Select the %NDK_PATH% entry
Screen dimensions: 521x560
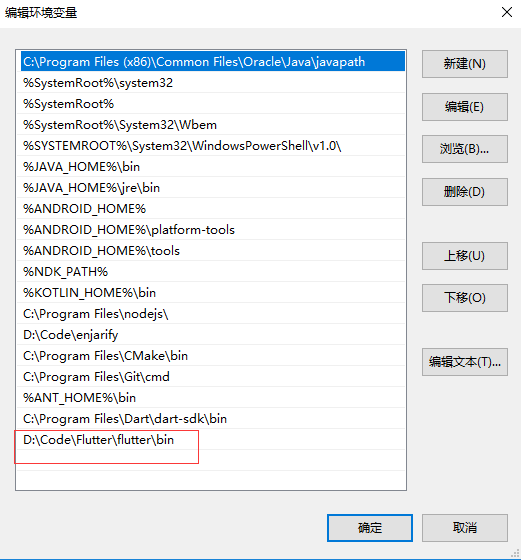pyautogui.click(x=211, y=272)
